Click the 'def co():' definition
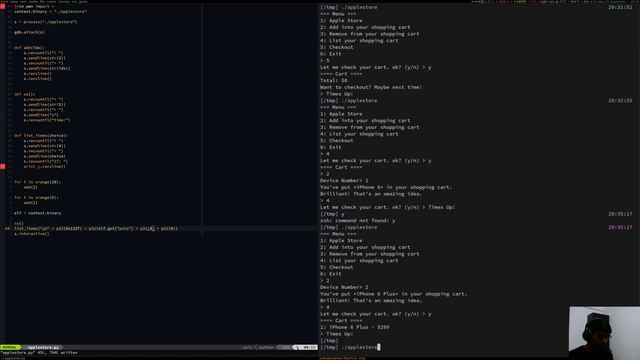The image size is (640, 360). (24, 94)
